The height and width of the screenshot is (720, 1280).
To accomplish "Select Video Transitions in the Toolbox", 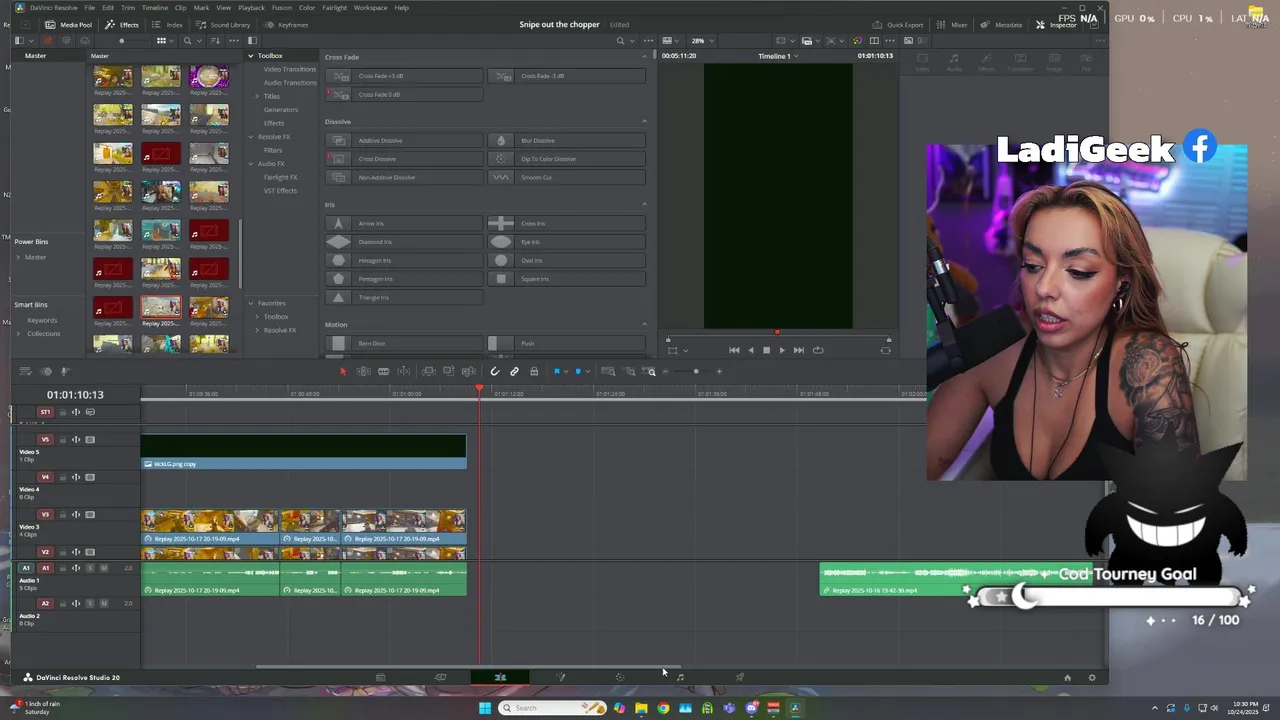I will (289, 69).
